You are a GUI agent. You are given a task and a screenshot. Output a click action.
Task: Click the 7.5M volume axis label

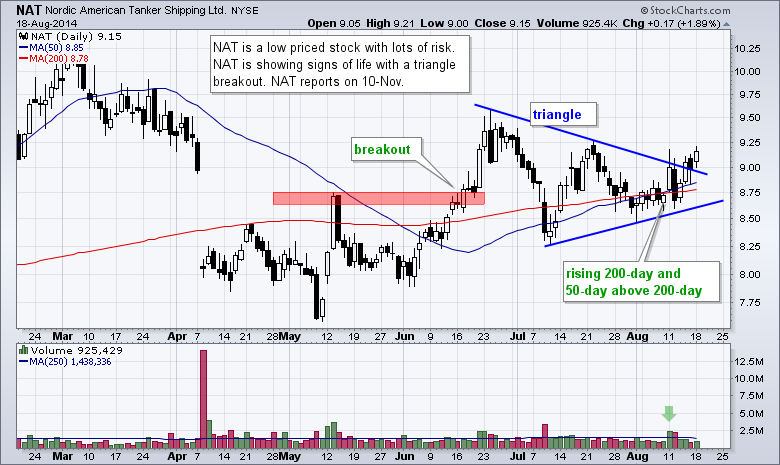pyautogui.click(x=752, y=396)
